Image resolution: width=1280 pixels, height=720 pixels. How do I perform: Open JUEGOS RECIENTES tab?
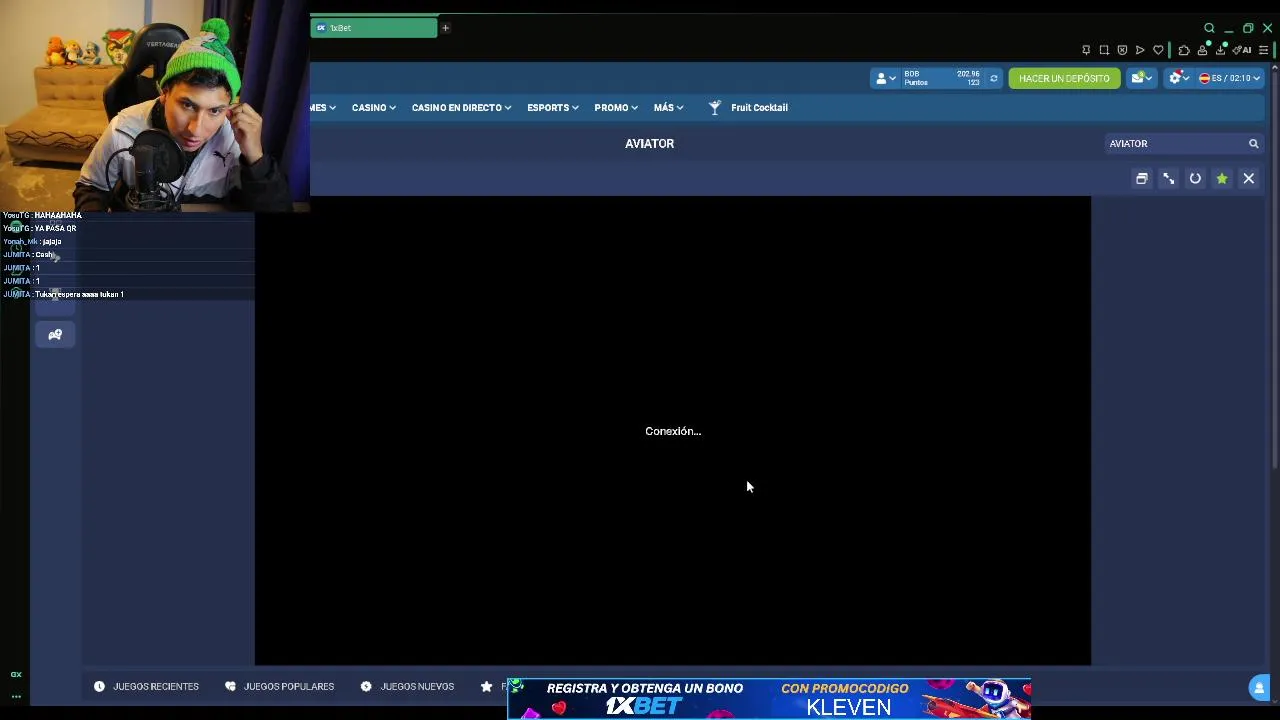[x=146, y=686]
